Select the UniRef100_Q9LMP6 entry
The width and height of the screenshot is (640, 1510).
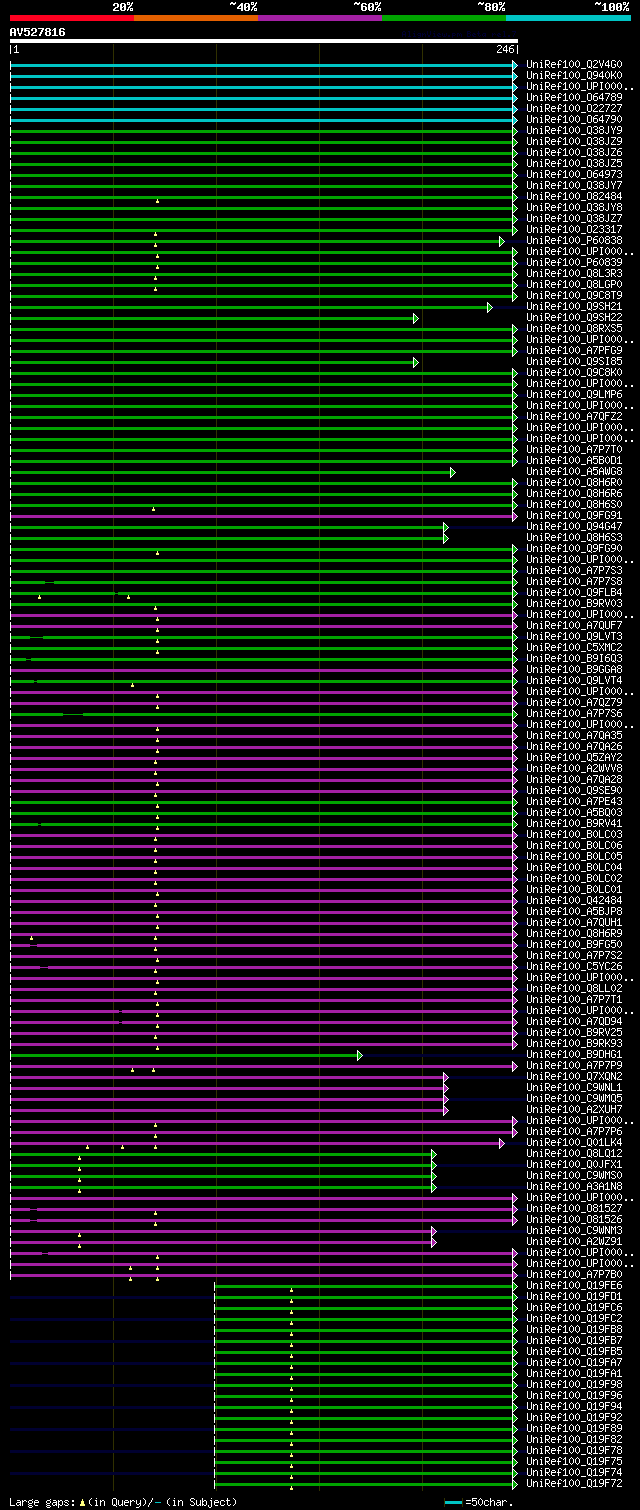coord(574,395)
